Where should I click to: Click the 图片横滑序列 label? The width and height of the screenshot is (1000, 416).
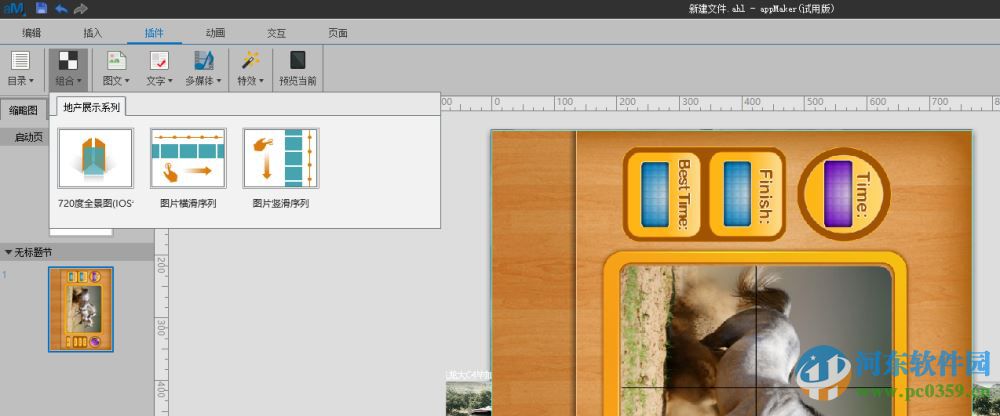pos(188,204)
